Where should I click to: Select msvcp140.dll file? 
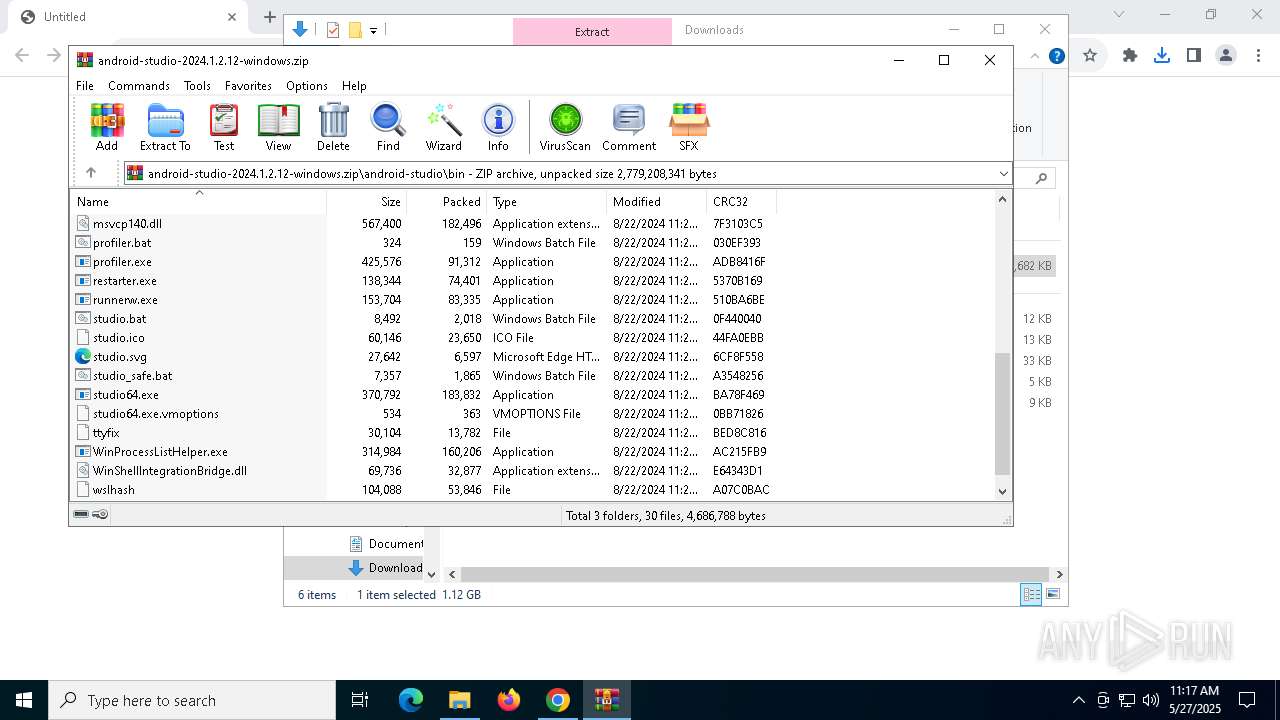127,224
